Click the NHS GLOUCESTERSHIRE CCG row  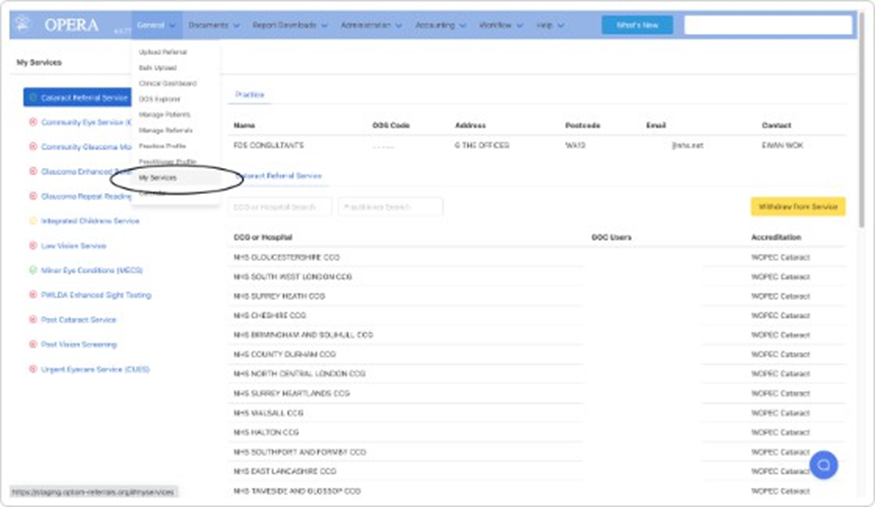[x=537, y=257]
